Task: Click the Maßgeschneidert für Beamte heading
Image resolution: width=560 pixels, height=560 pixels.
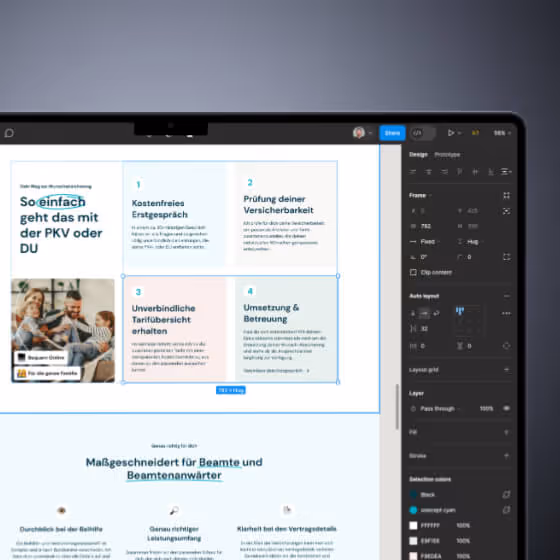Action: pyautogui.click(x=174, y=469)
